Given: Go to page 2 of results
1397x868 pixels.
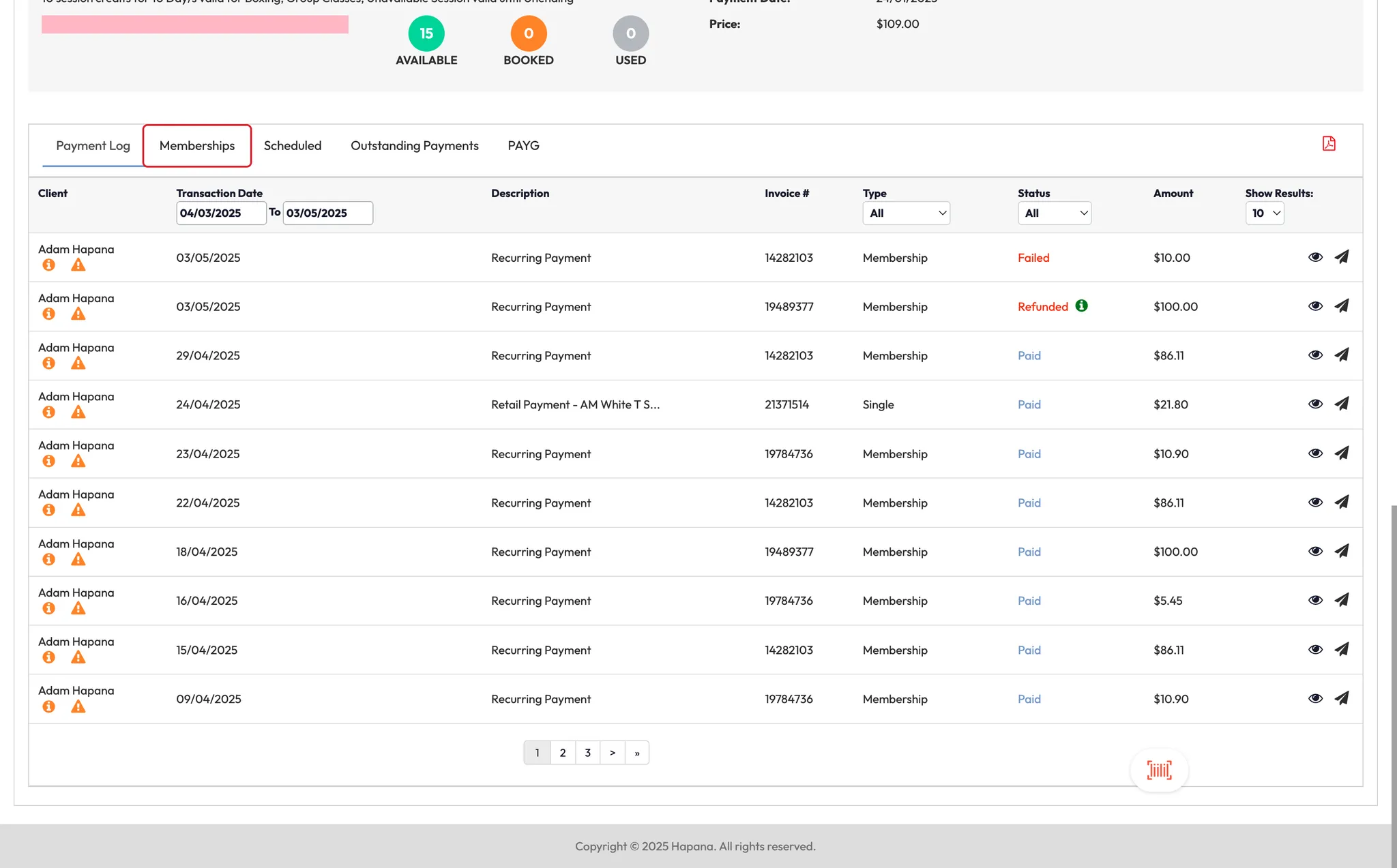Looking at the screenshot, I should [562, 753].
